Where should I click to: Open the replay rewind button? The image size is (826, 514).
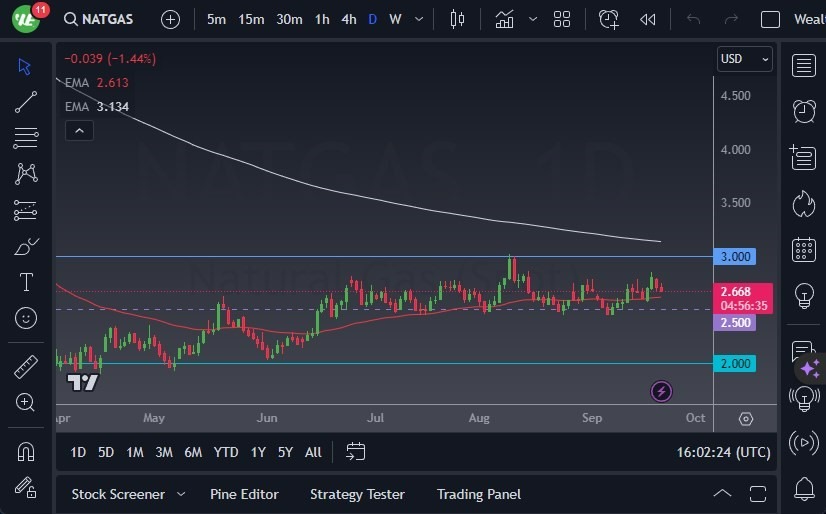[648, 19]
